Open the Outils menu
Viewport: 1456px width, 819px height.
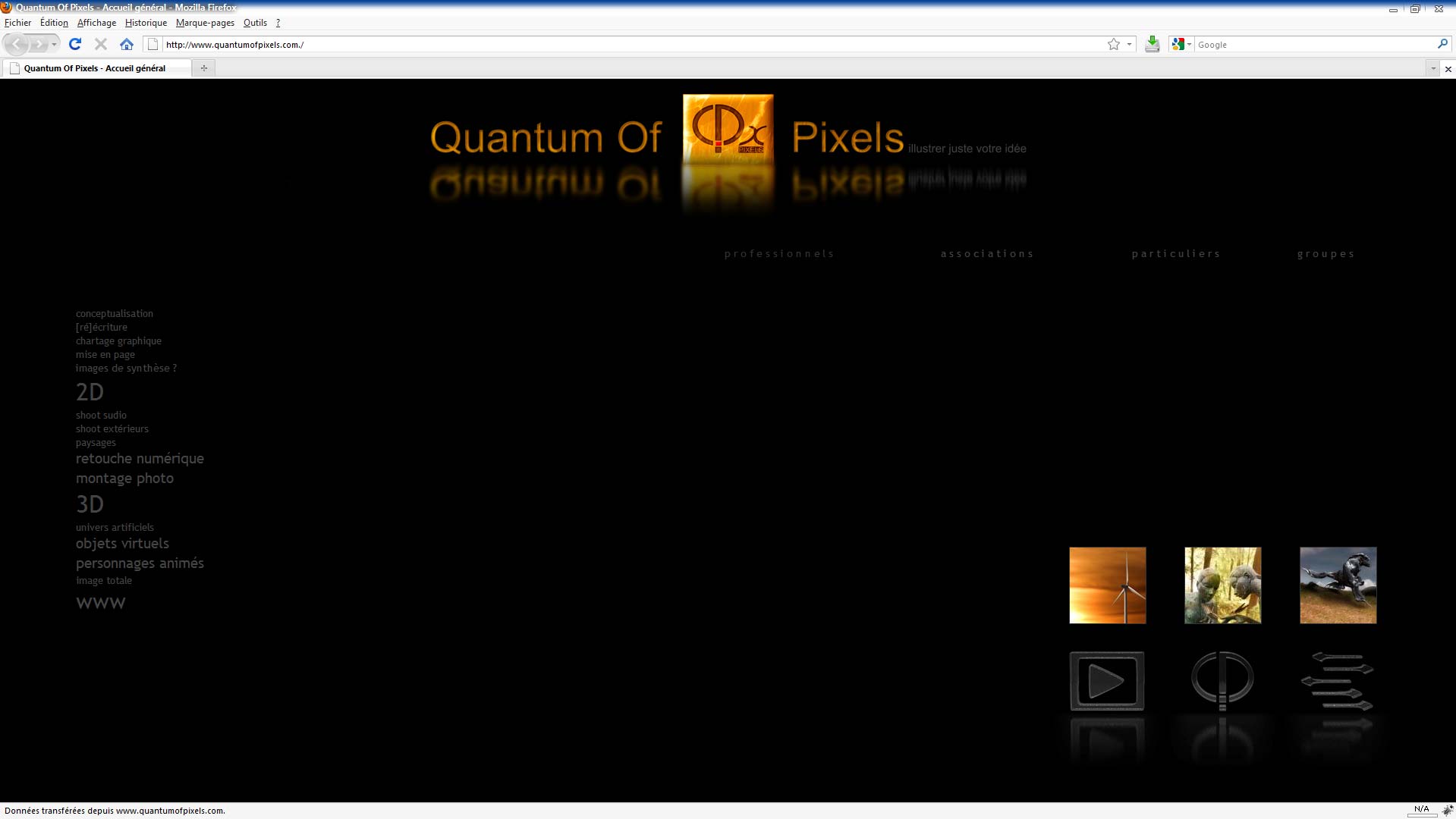255,23
